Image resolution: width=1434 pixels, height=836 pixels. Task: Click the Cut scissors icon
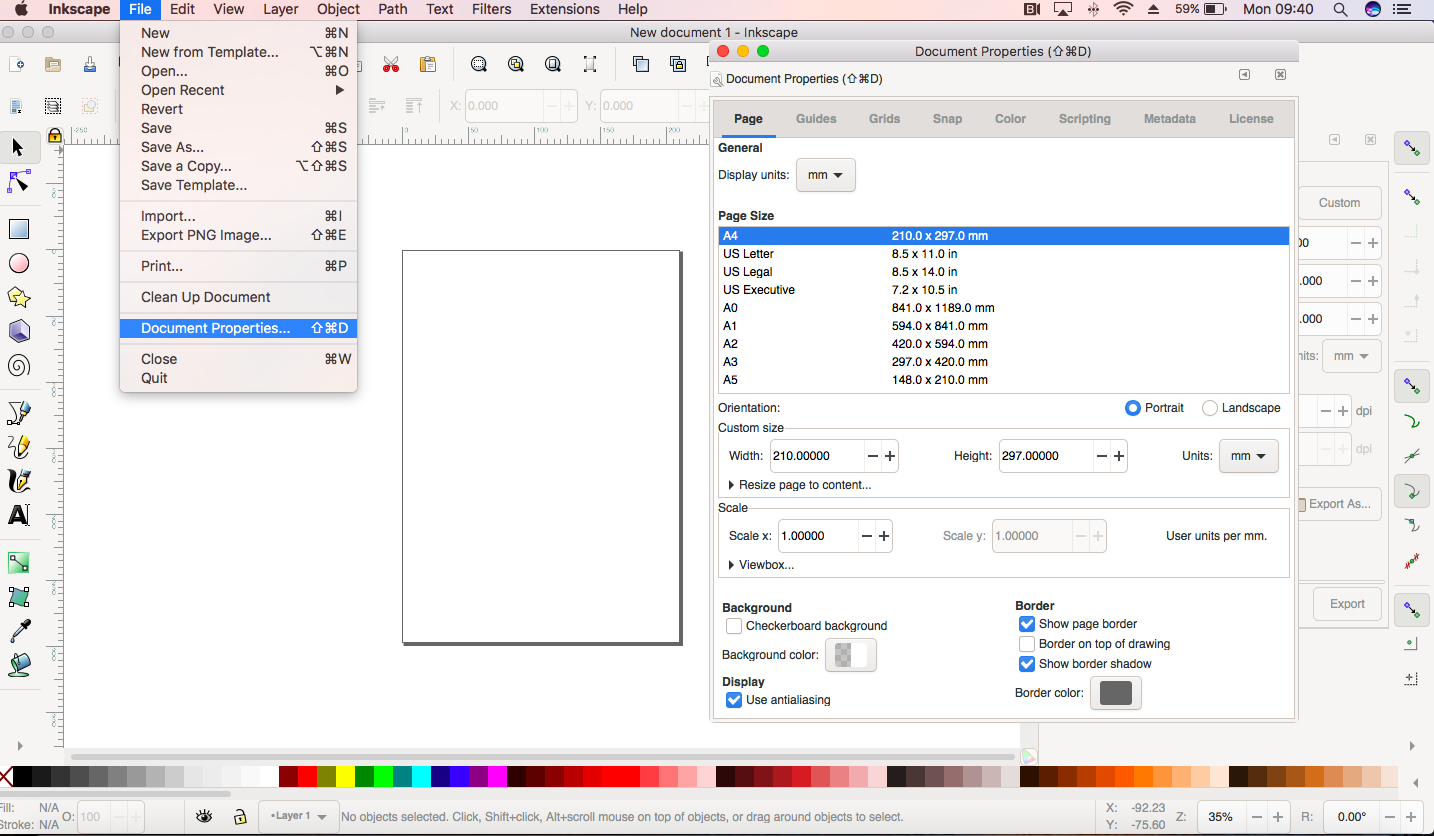(391, 65)
